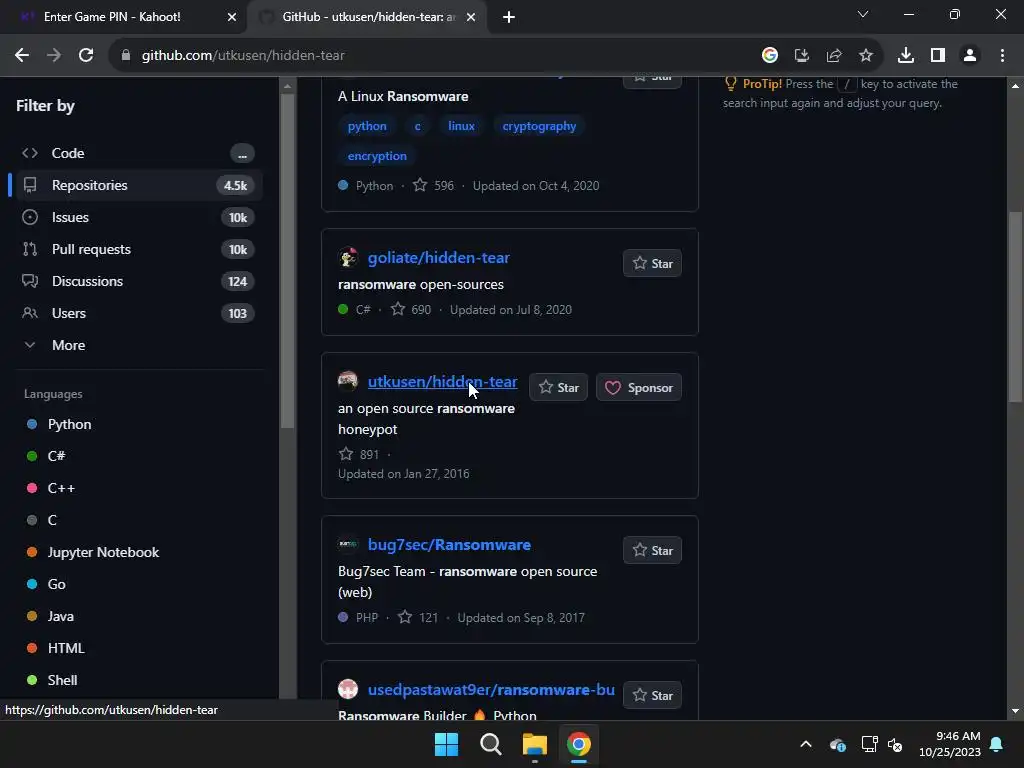1024x768 pixels.
Task: Star the bug7sec/Ransomware repository
Action: coord(652,550)
